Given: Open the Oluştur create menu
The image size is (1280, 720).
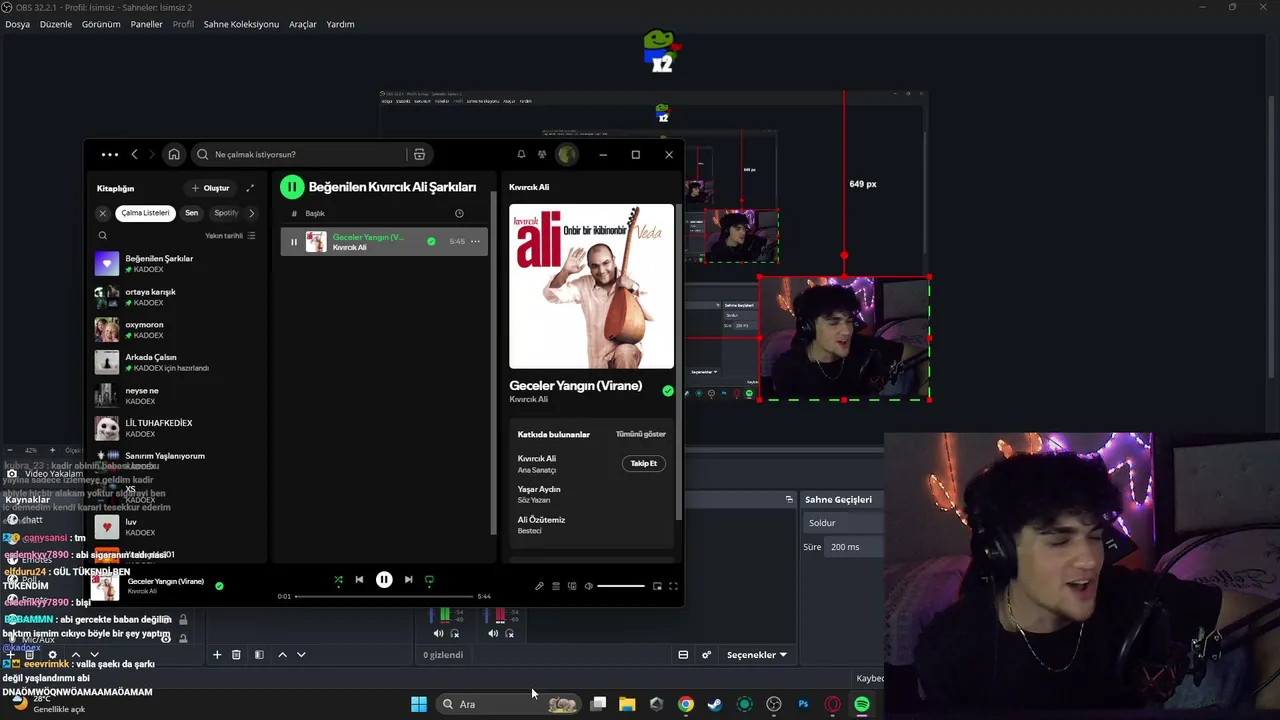Looking at the screenshot, I should 210,188.
